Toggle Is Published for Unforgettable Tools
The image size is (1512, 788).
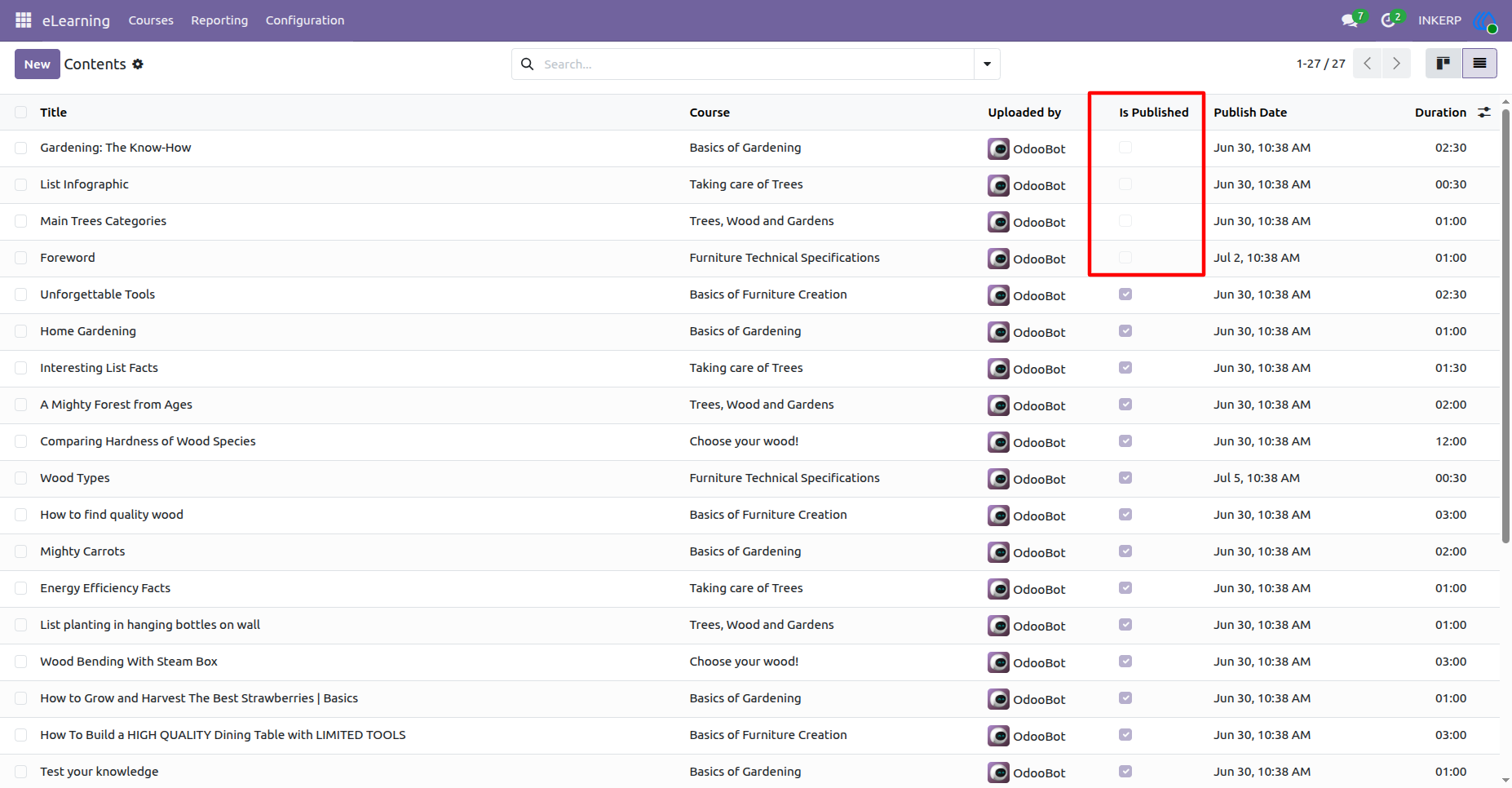point(1125,294)
